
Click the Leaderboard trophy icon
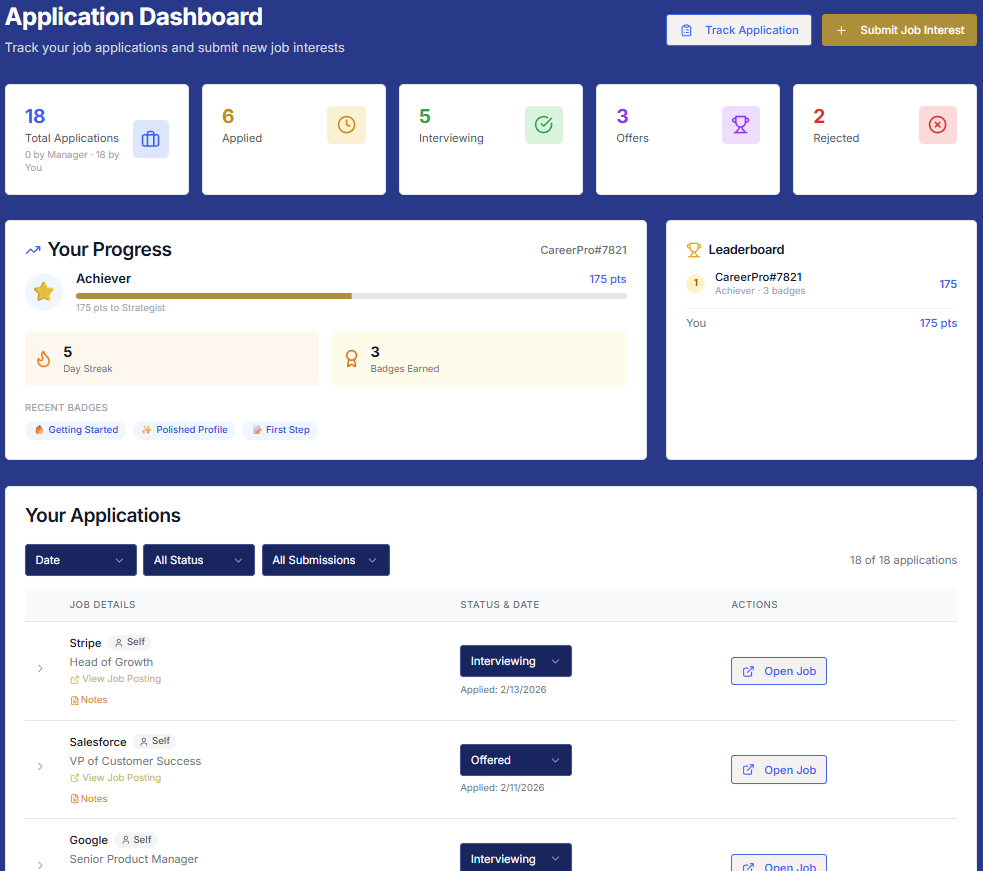(x=693, y=250)
